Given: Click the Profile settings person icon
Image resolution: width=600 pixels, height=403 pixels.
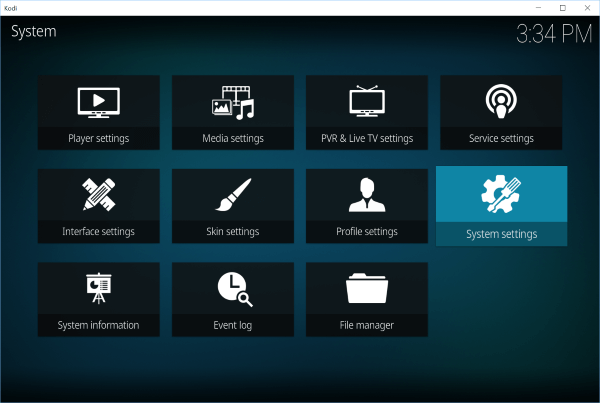Looking at the screenshot, I should tap(367, 194).
